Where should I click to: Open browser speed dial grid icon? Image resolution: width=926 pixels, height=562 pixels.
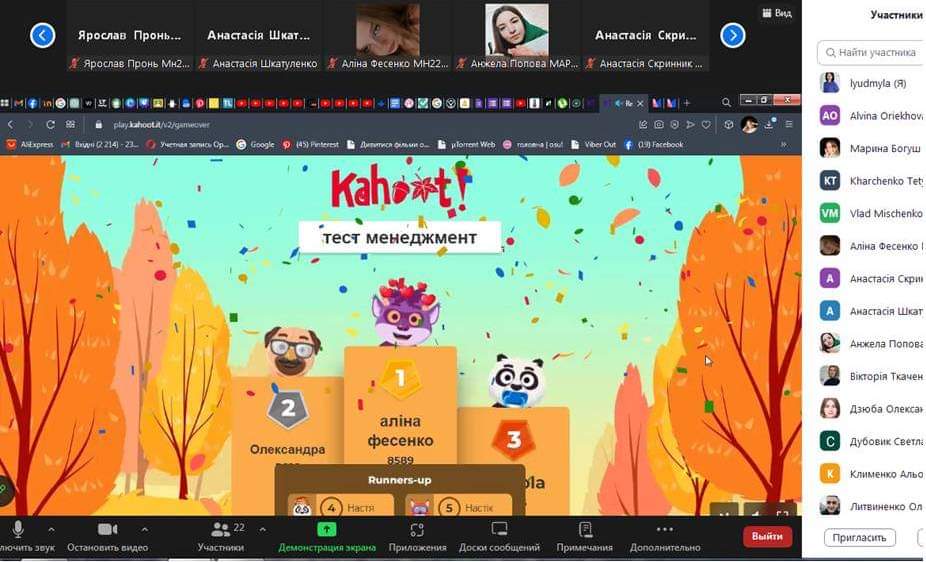click(x=70, y=125)
